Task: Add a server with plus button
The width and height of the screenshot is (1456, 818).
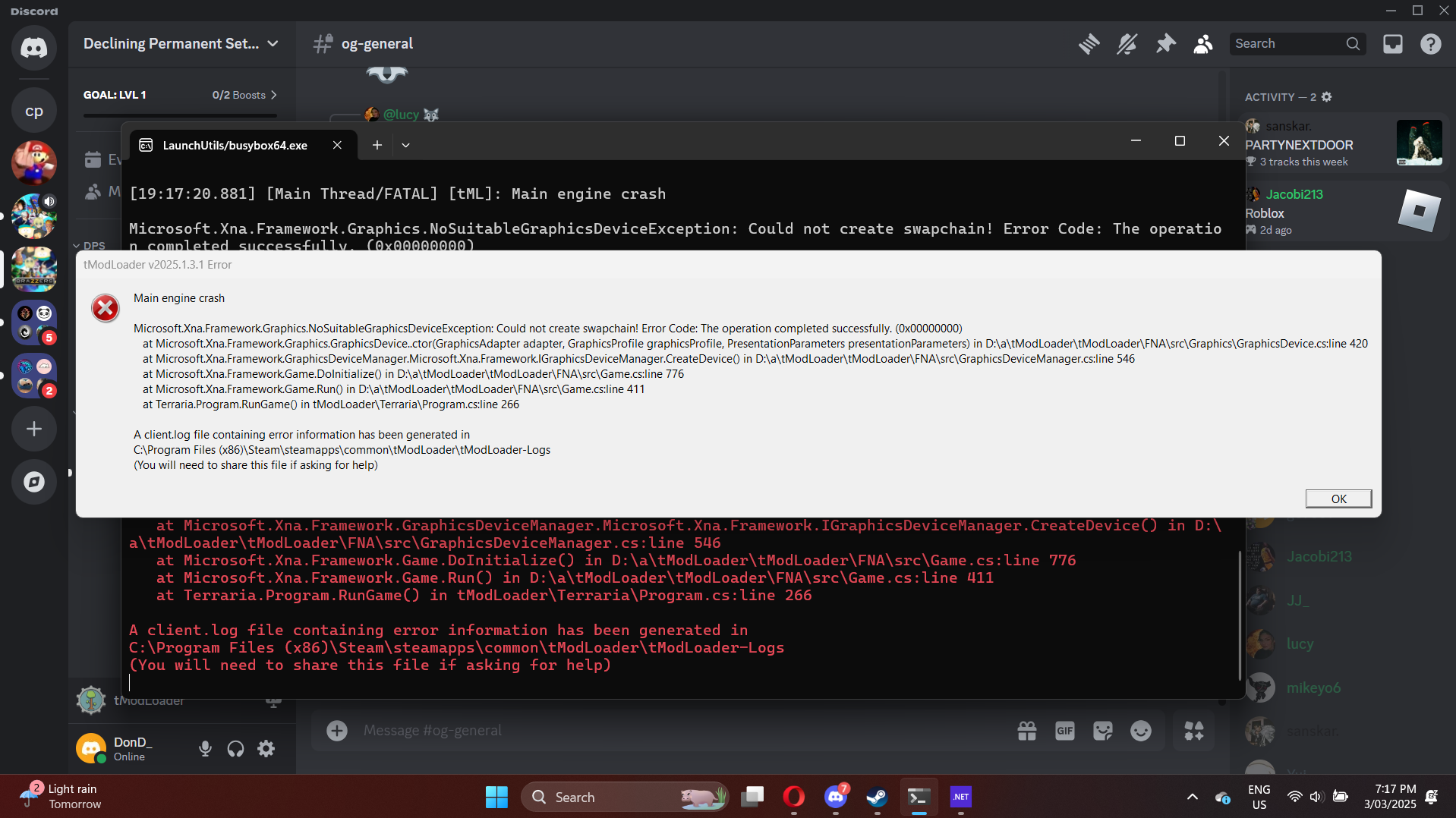Action: coord(34,429)
